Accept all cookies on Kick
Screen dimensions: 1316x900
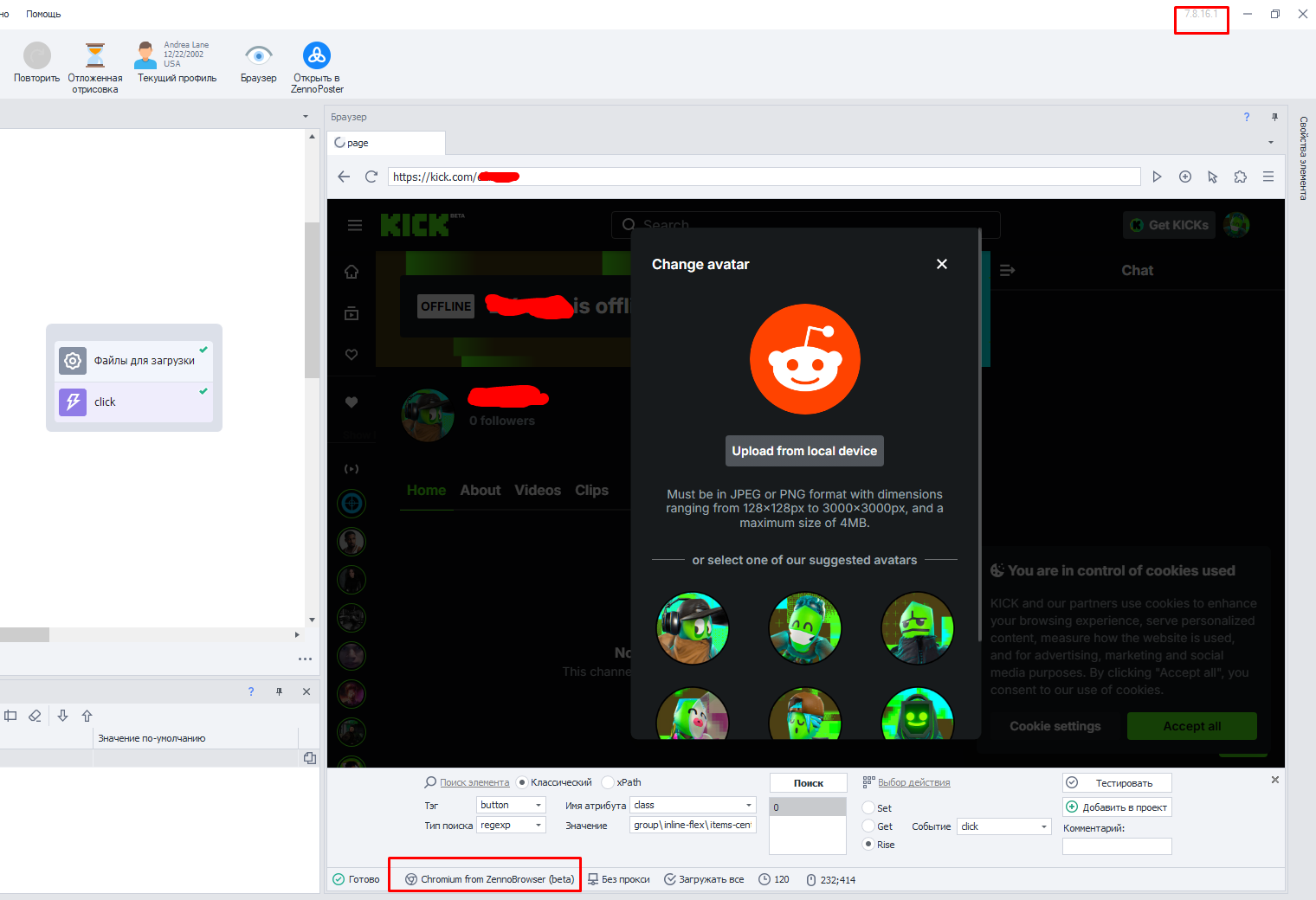pos(1192,726)
